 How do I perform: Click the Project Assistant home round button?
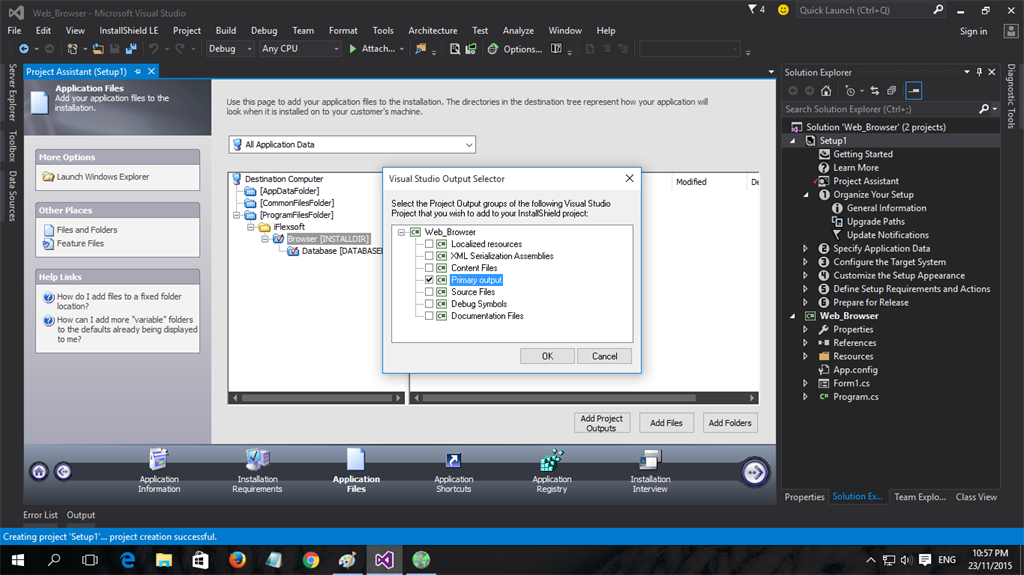(39, 471)
